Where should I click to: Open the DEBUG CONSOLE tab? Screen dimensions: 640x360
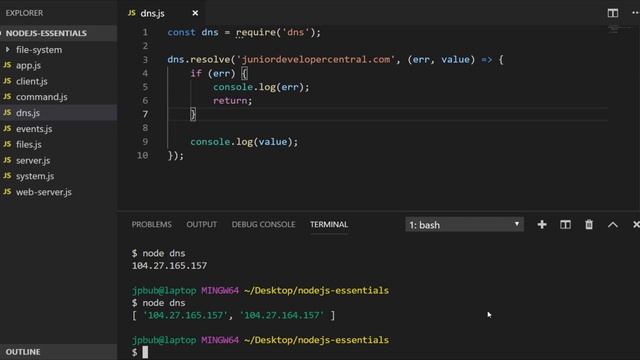pos(263,224)
